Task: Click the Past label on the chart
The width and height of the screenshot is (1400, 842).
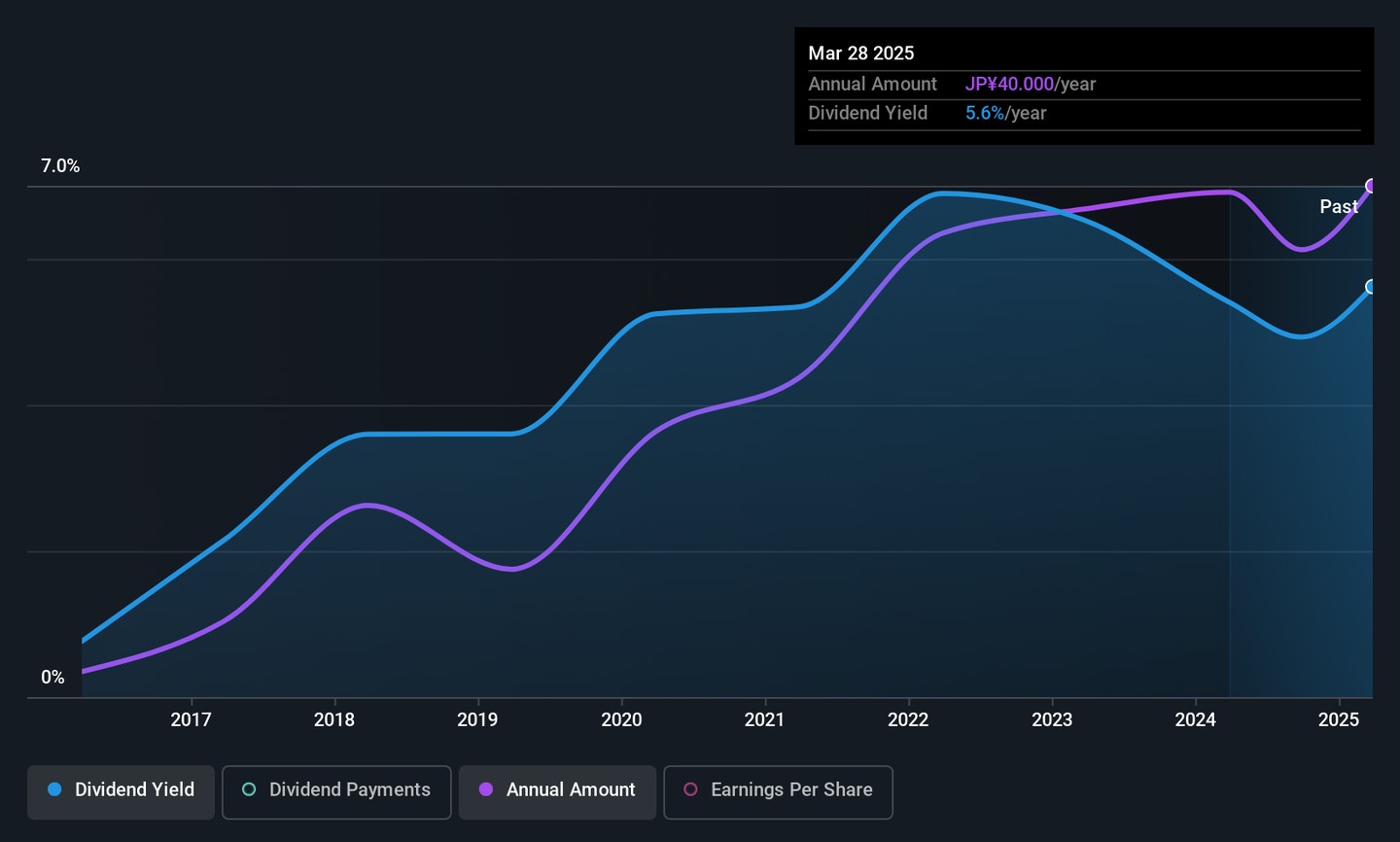Action: click(1338, 206)
